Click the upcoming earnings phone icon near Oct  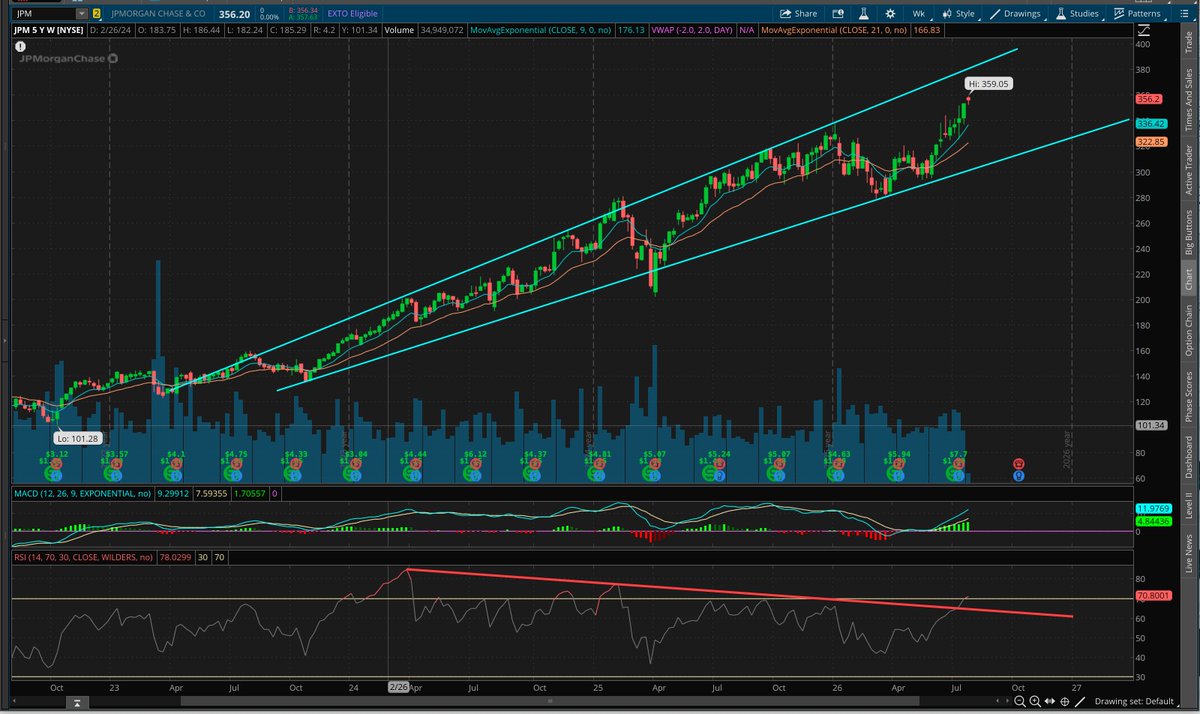pyautogui.click(x=1018, y=464)
